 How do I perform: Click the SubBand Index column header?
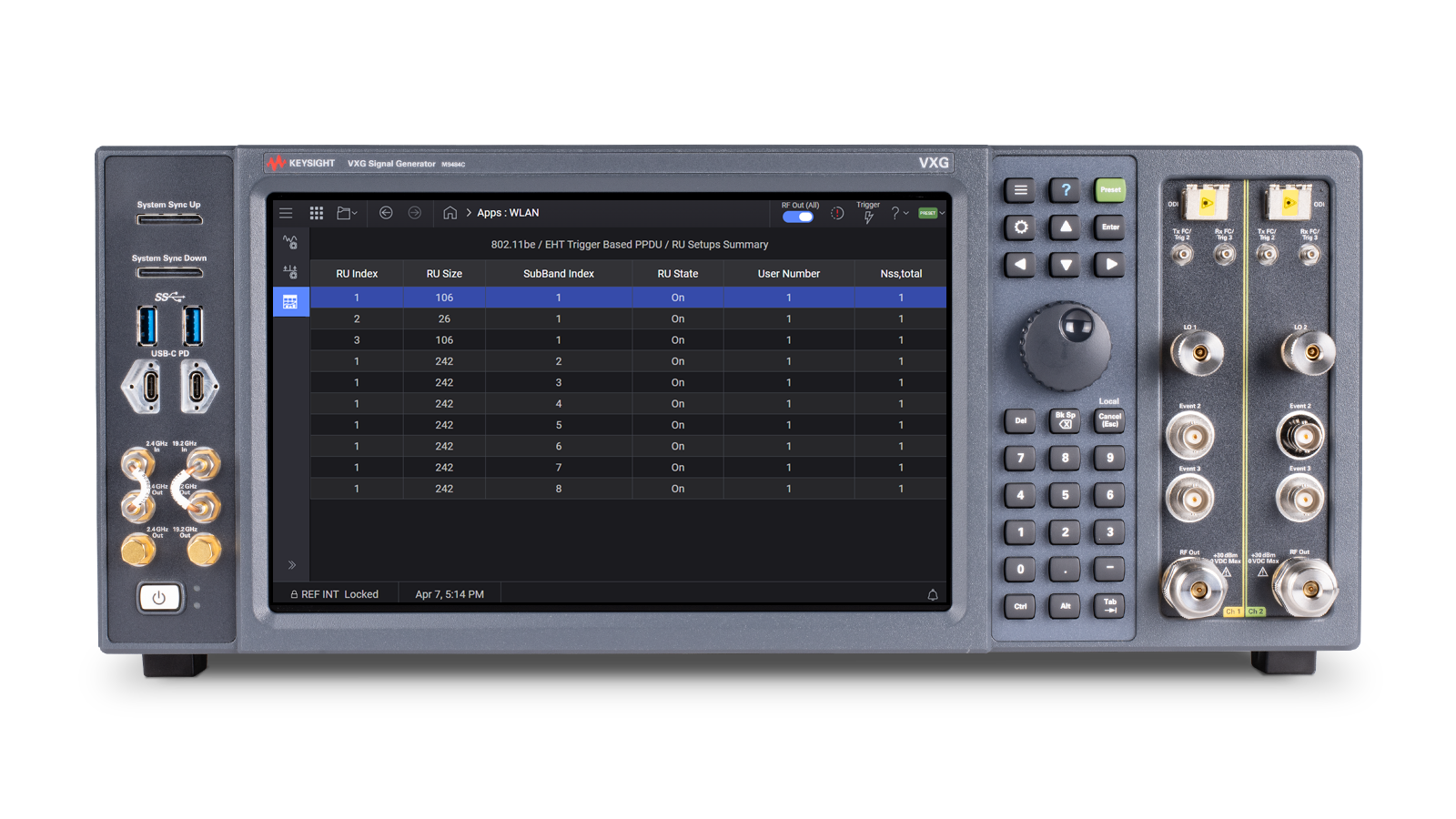[x=558, y=274]
